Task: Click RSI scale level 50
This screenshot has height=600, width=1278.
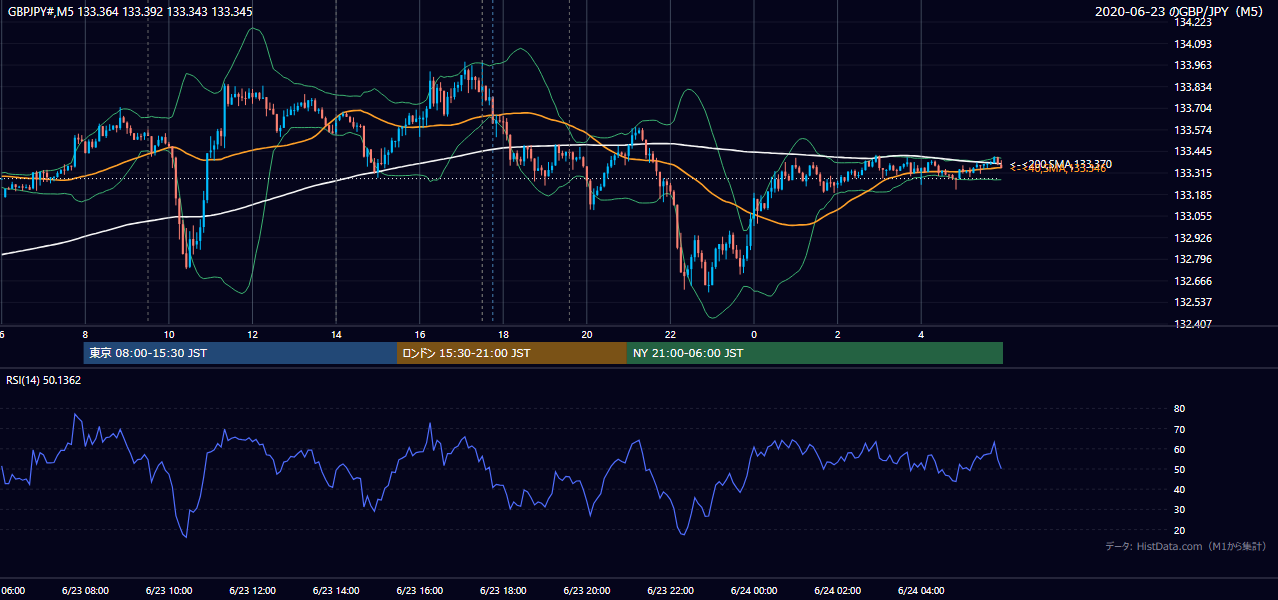Action: [x=1180, y=469]
